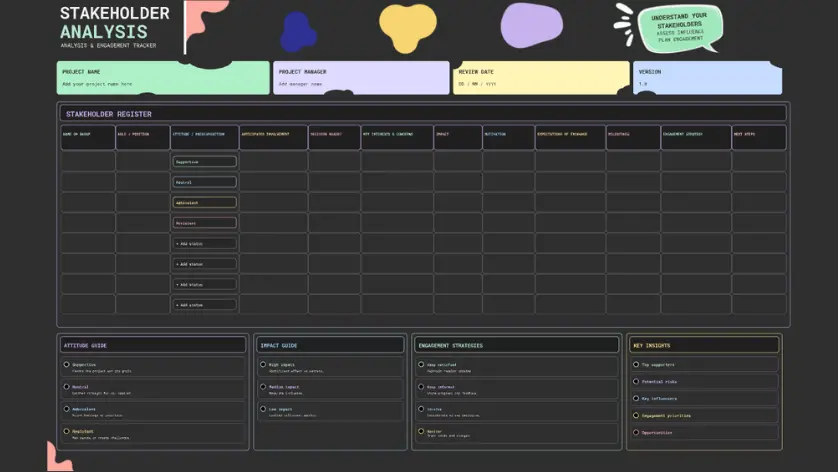Select Ambivalent radio in Attitude Guide
The height and width of the screenshot is (472, 838).
(x=67, y=409)
